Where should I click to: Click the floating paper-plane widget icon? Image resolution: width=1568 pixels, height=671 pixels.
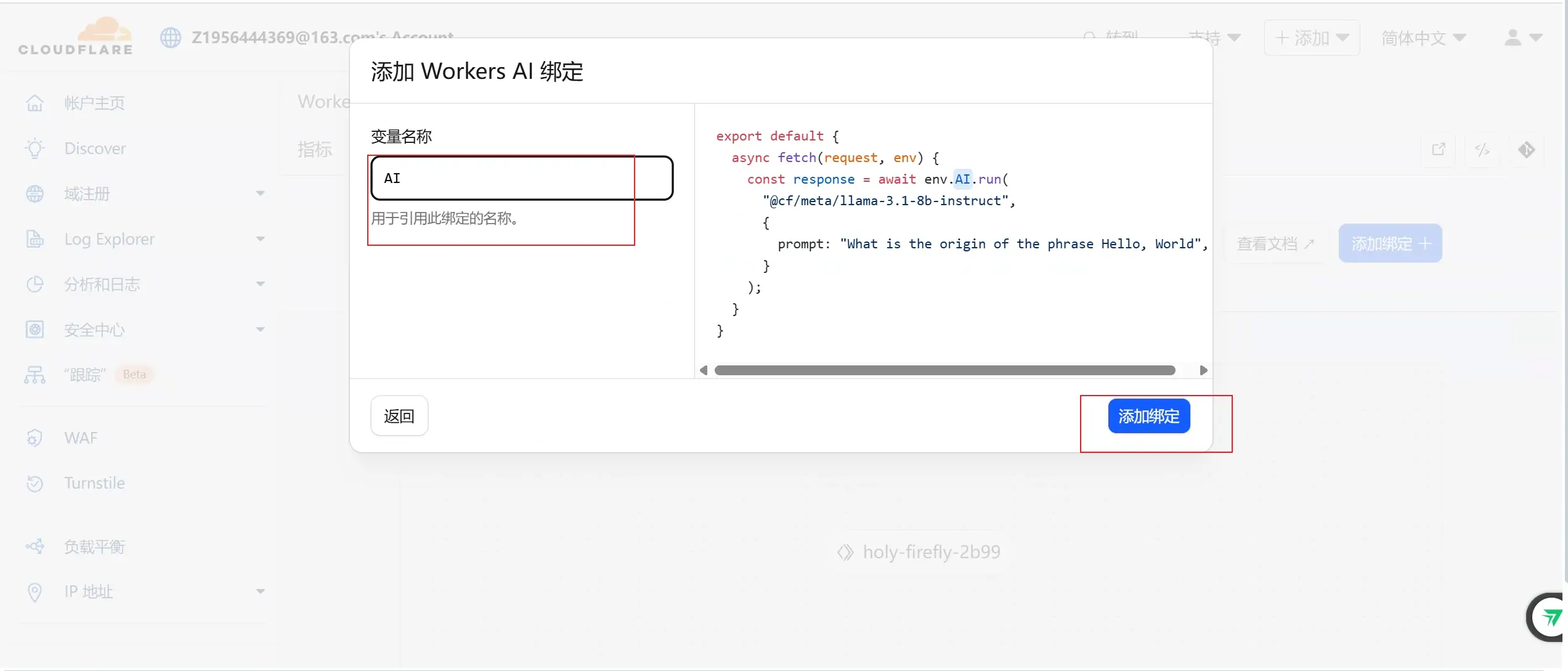(1550, 617)
